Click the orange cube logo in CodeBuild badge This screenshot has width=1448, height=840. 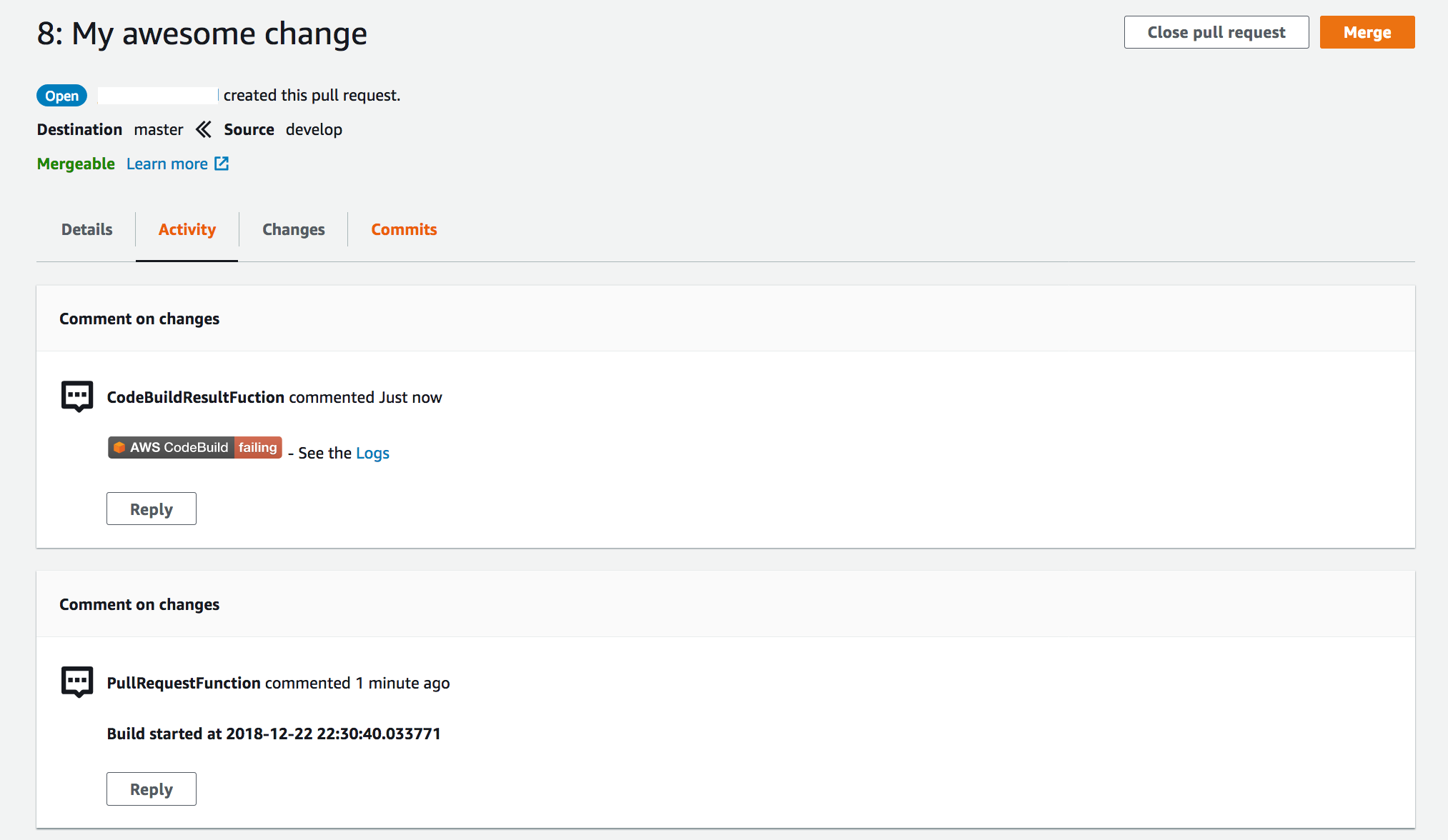[x=119, y=447]
